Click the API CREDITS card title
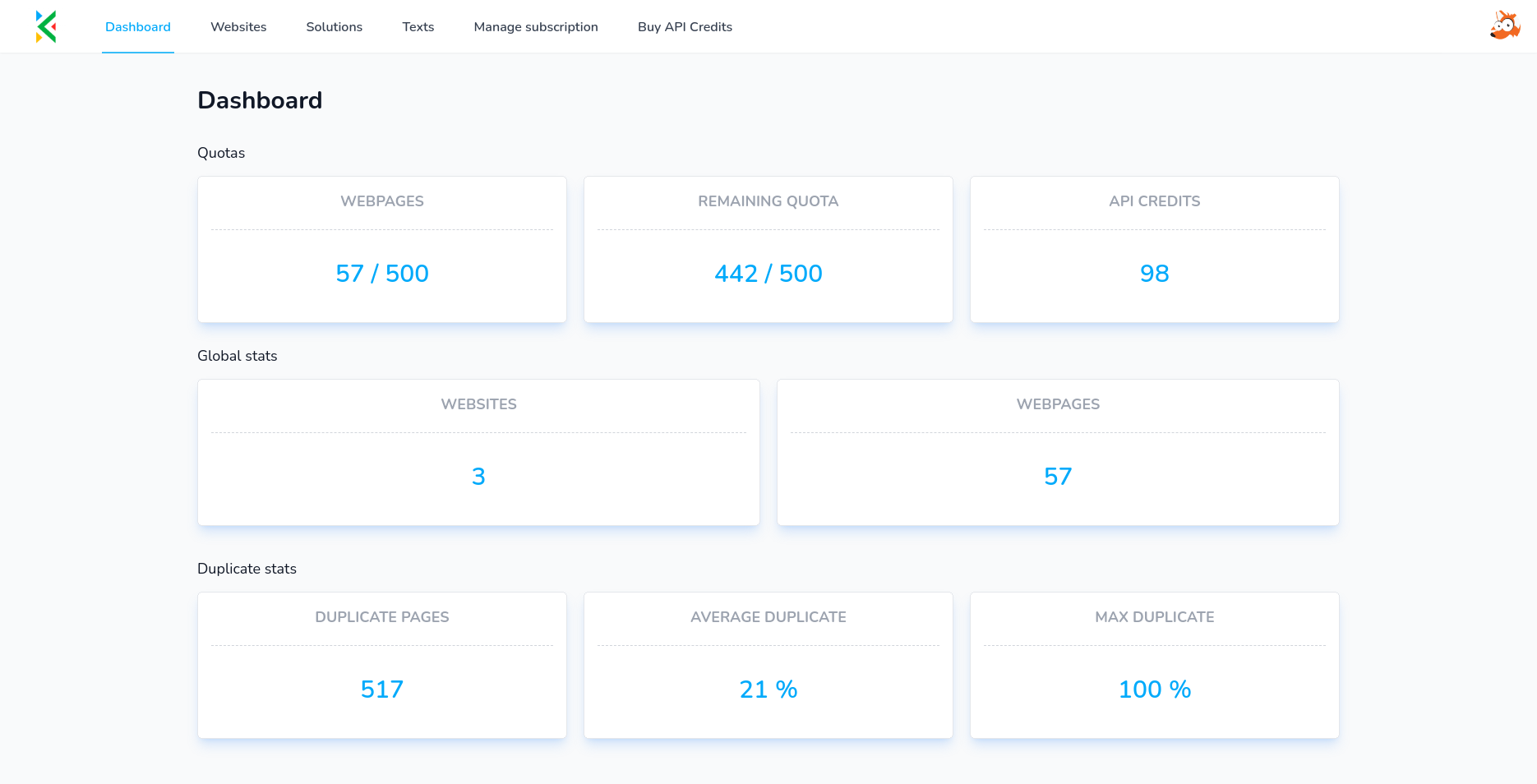The image size is (1537, 784). (1155, 201)
